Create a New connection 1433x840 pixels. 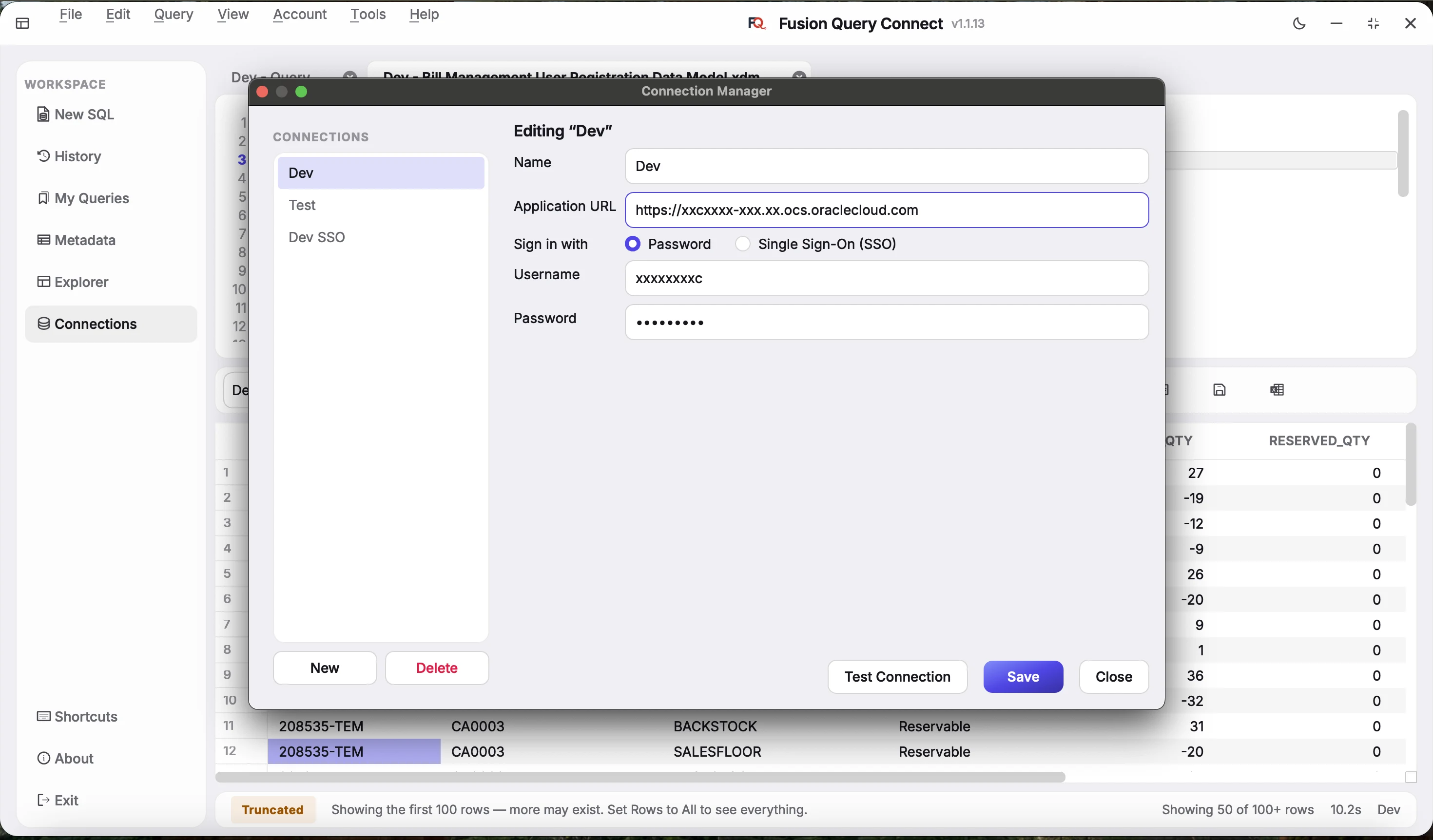tap(325, 668)
